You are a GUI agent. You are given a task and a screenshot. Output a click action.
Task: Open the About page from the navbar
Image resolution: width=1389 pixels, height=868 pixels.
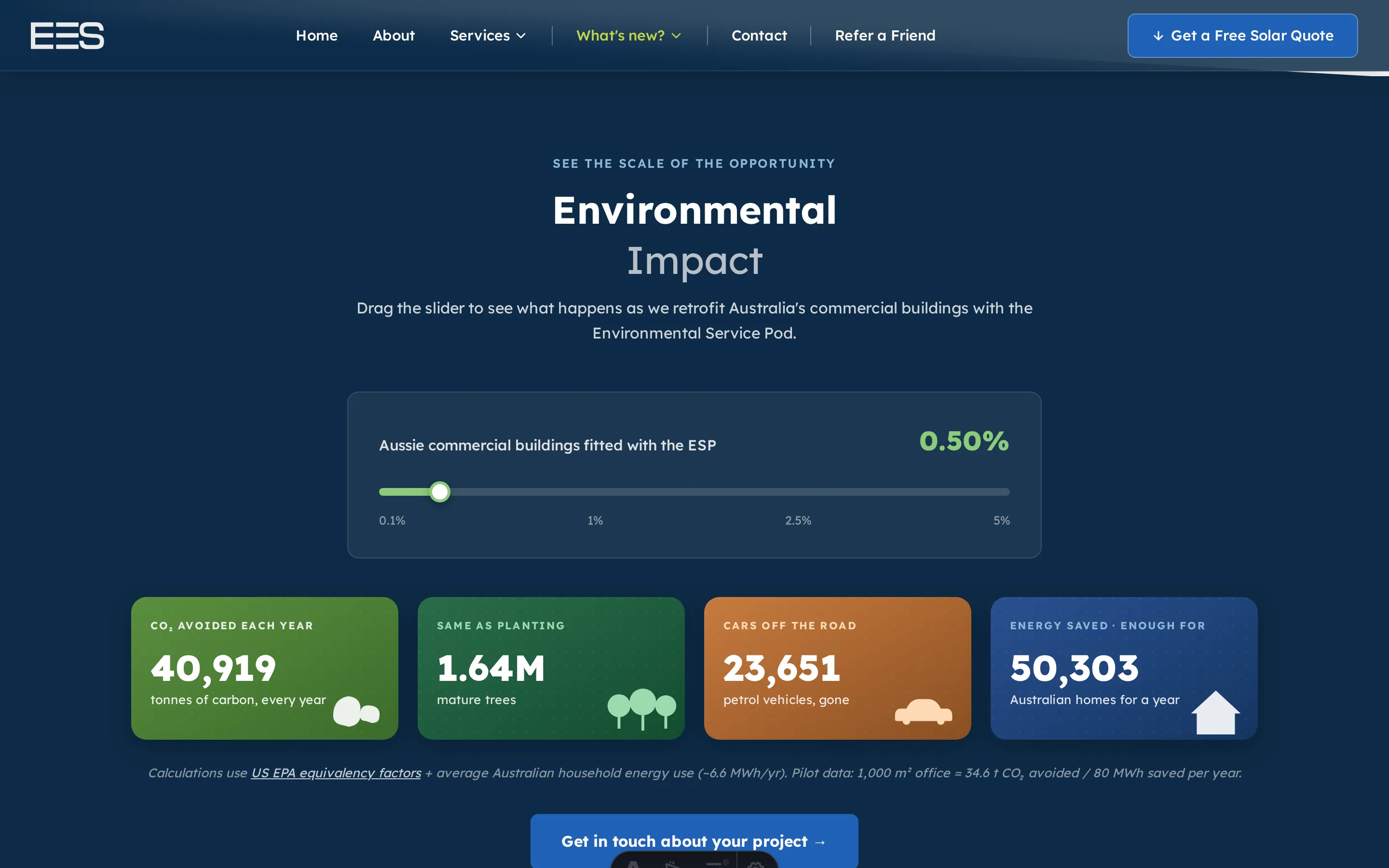pyautogui.click(x=393, y=36)
